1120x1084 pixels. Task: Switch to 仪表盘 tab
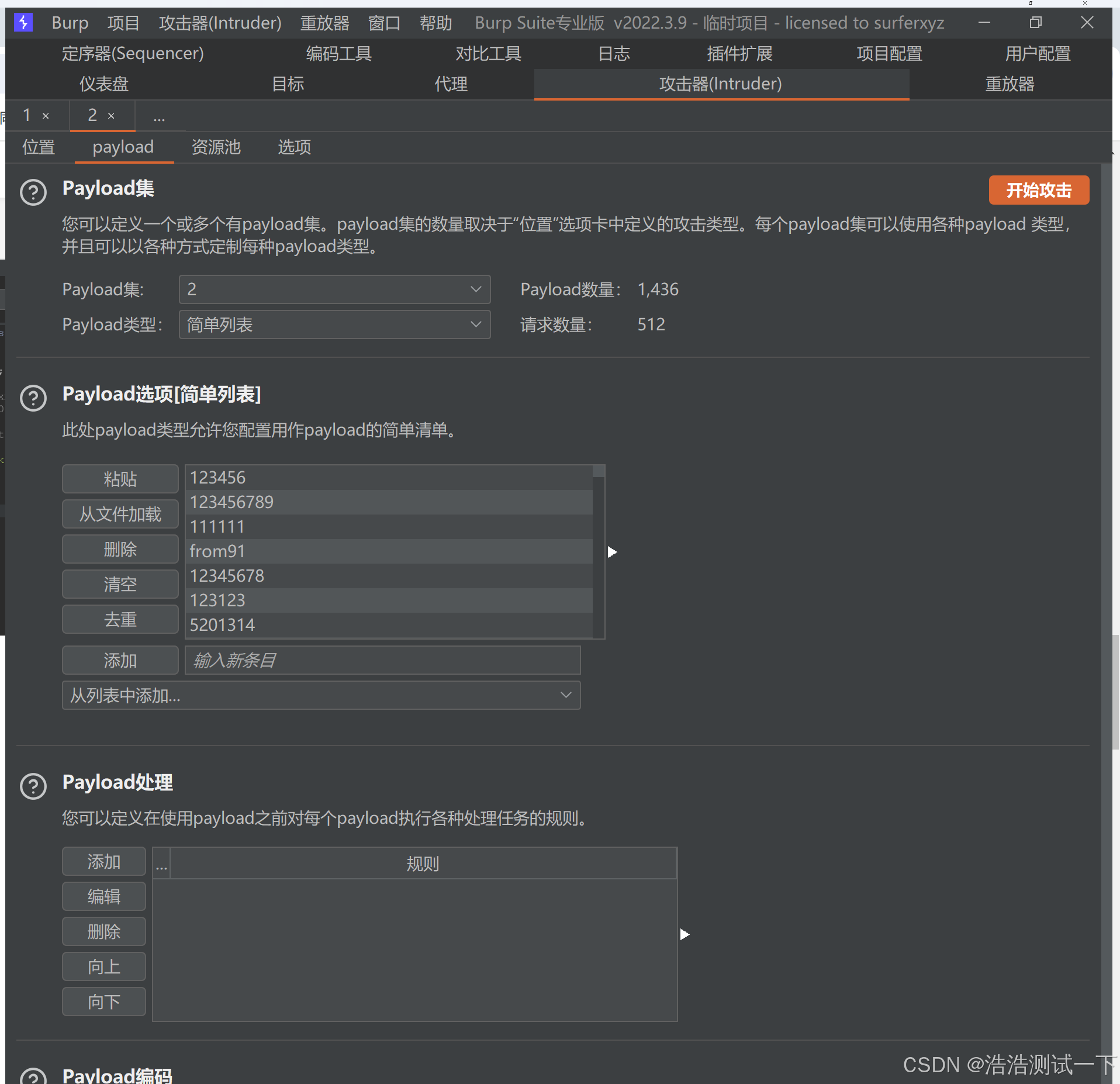[x=104, y=84]
